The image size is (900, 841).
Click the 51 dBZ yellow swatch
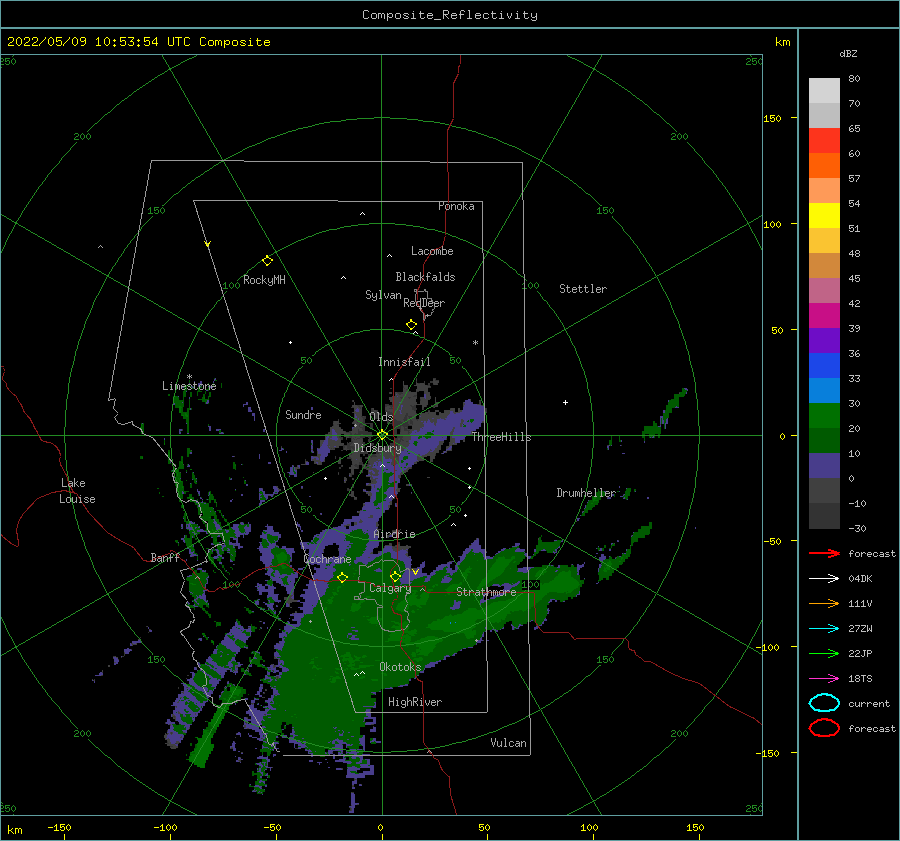[x=824, y=216]
